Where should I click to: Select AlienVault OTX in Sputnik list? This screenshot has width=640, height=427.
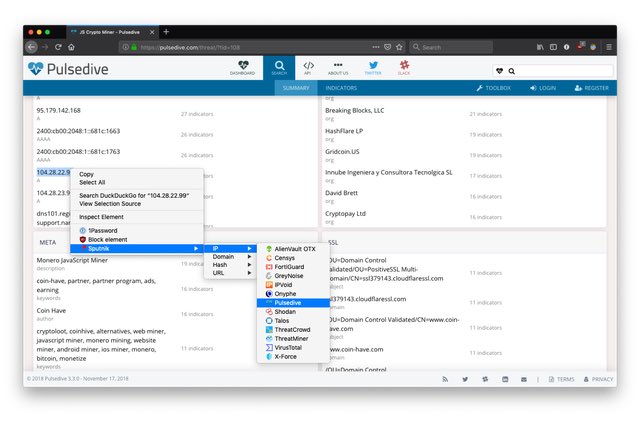coord(293,249)
